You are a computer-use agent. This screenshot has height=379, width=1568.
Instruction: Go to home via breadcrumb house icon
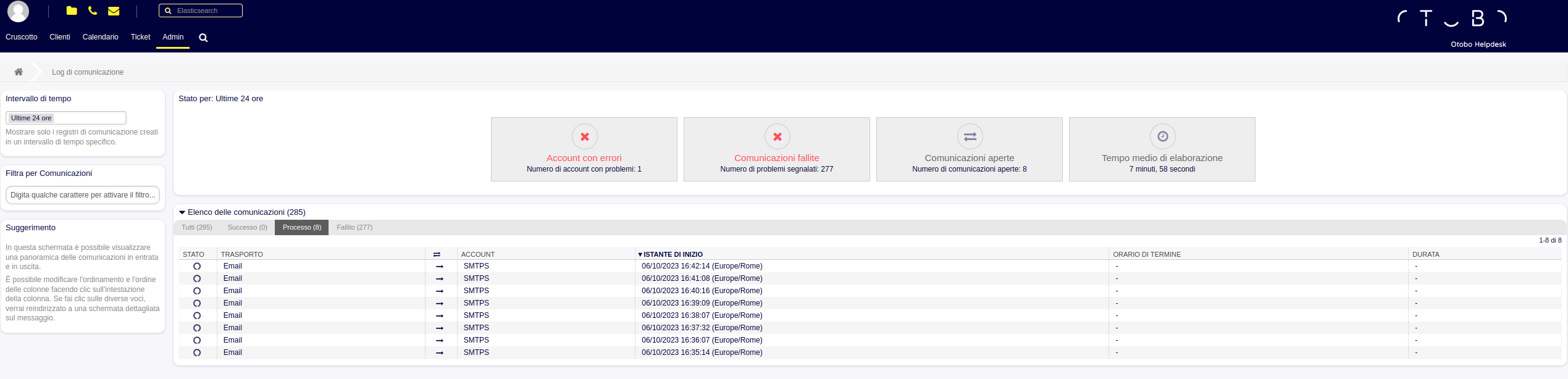click(19, 72)
